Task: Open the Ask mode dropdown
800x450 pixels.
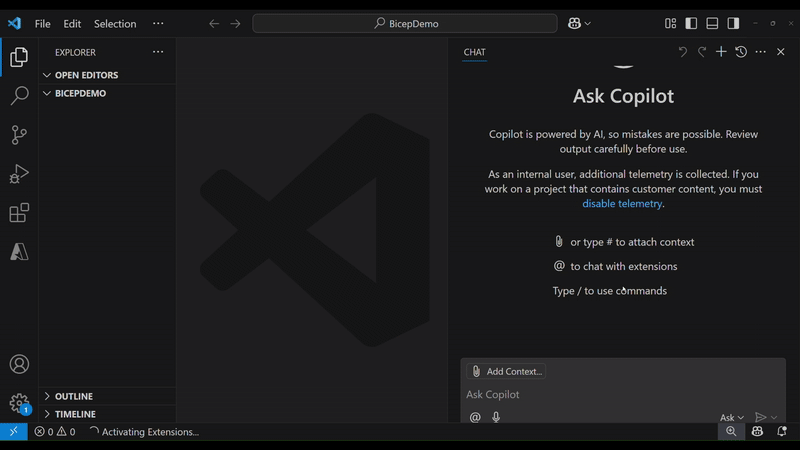Action: coord(732,417)
